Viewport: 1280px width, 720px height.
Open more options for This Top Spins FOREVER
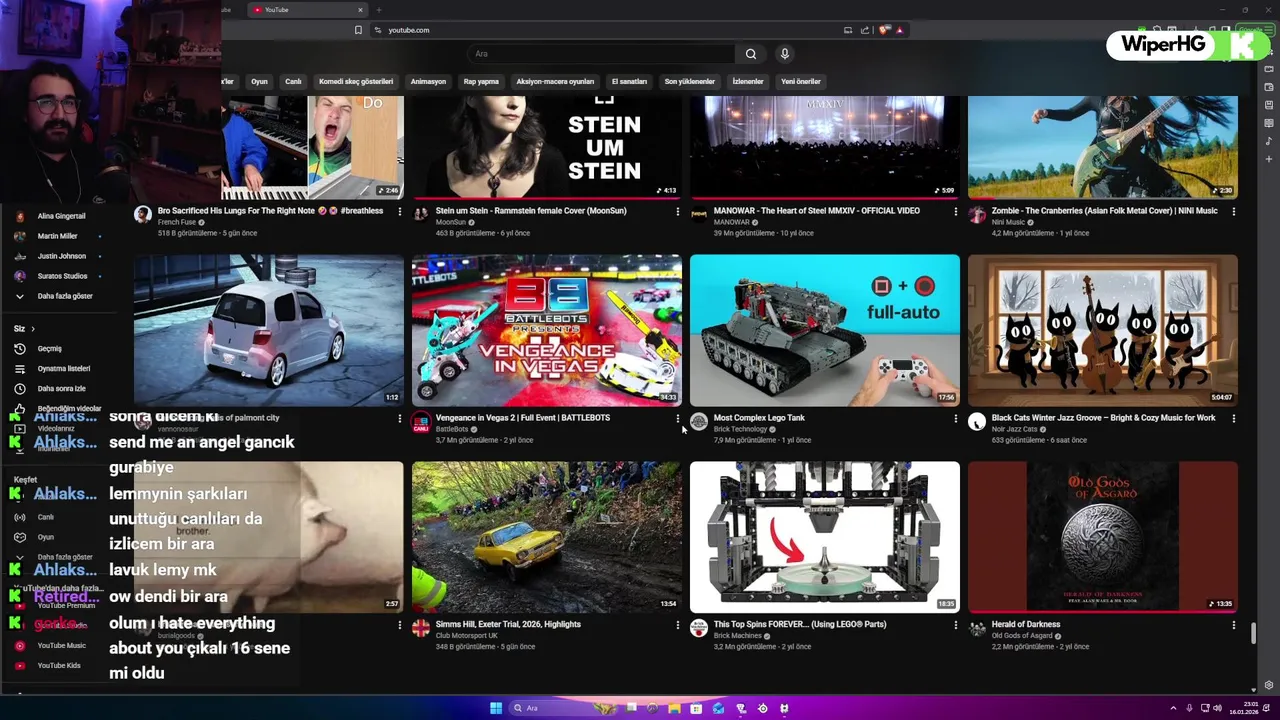point(955,625)
